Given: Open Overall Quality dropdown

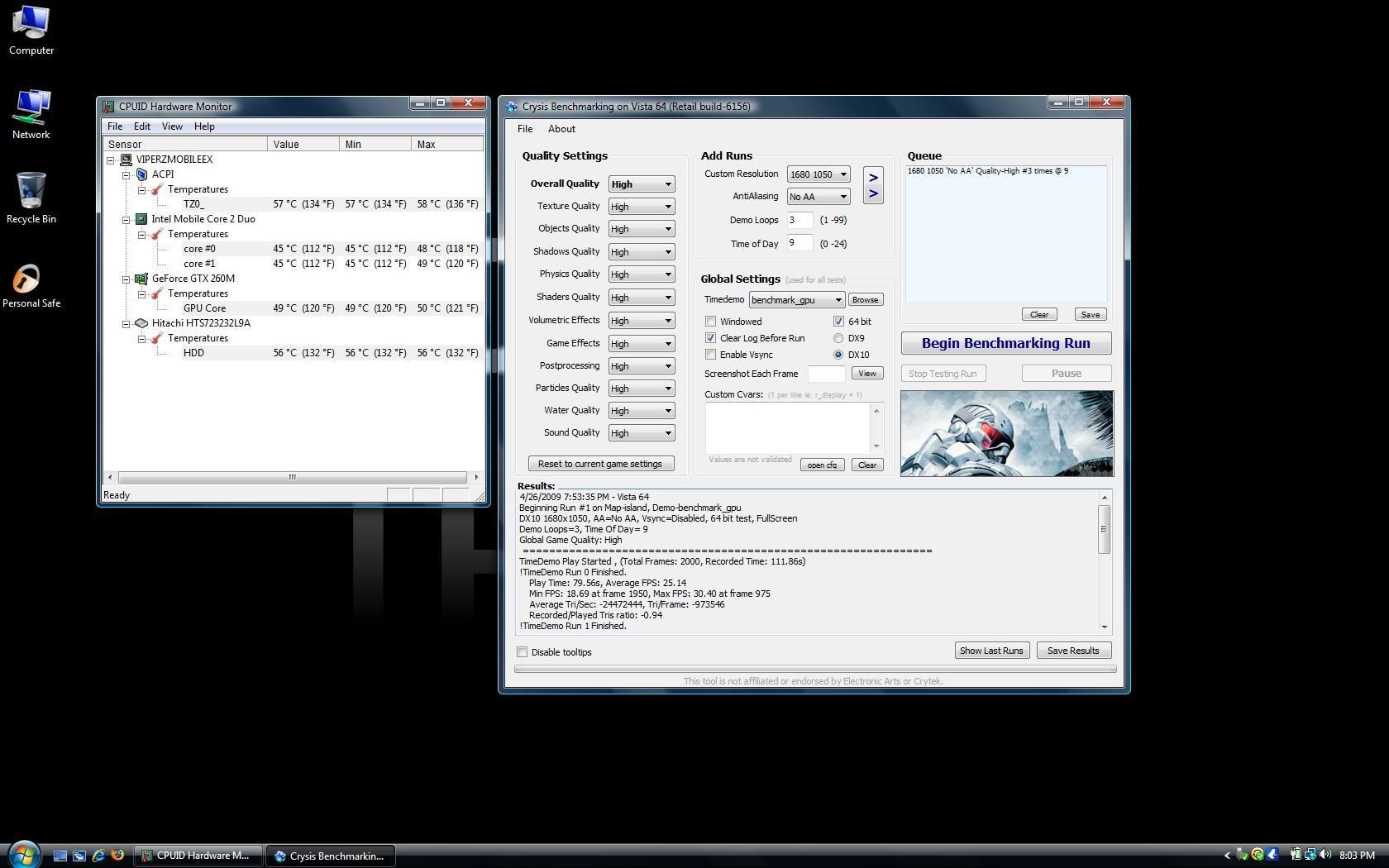Looking at the screenshot, I should coord(642,184).
